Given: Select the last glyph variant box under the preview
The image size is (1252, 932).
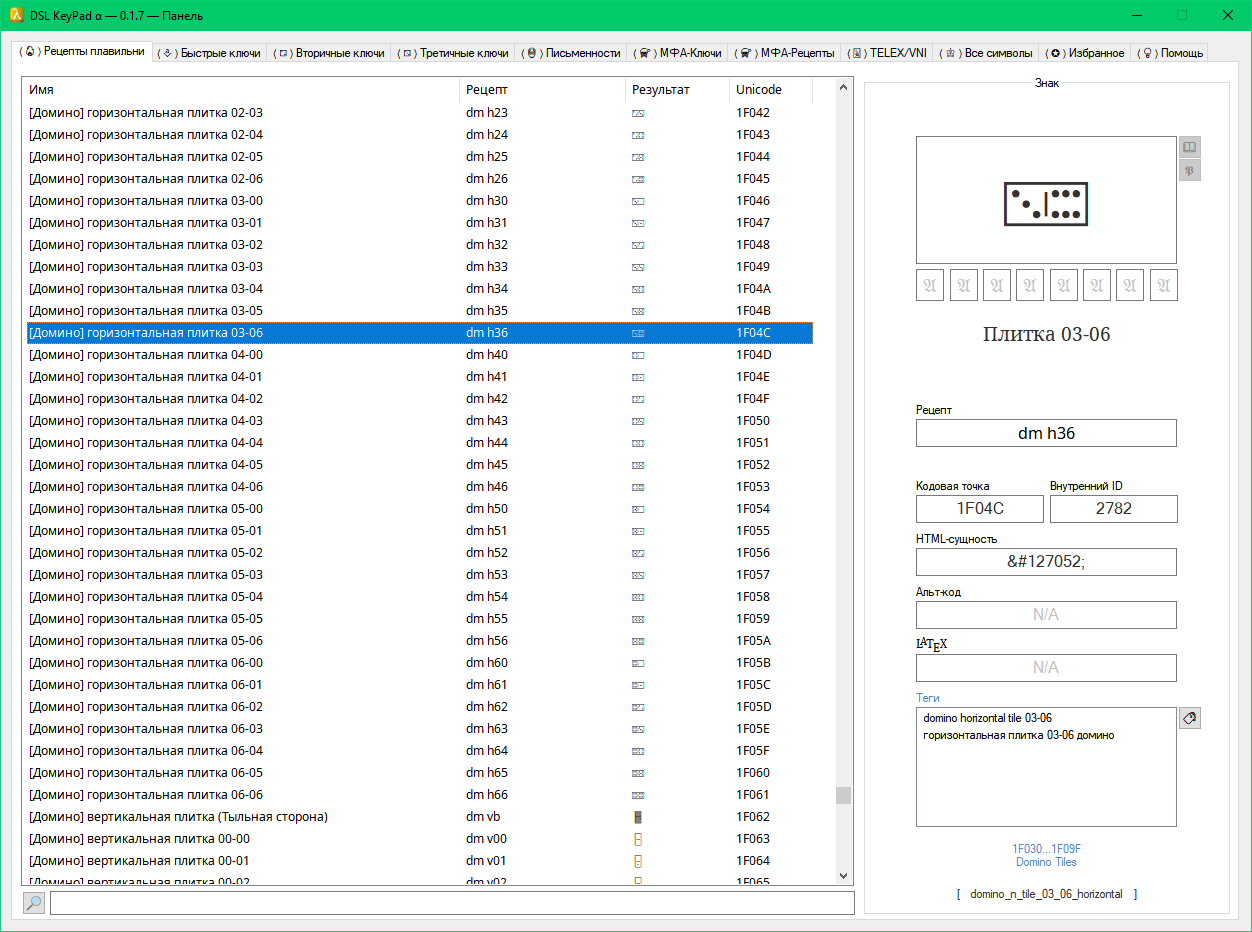Looking at the screenshot, I should (1163, 285).
